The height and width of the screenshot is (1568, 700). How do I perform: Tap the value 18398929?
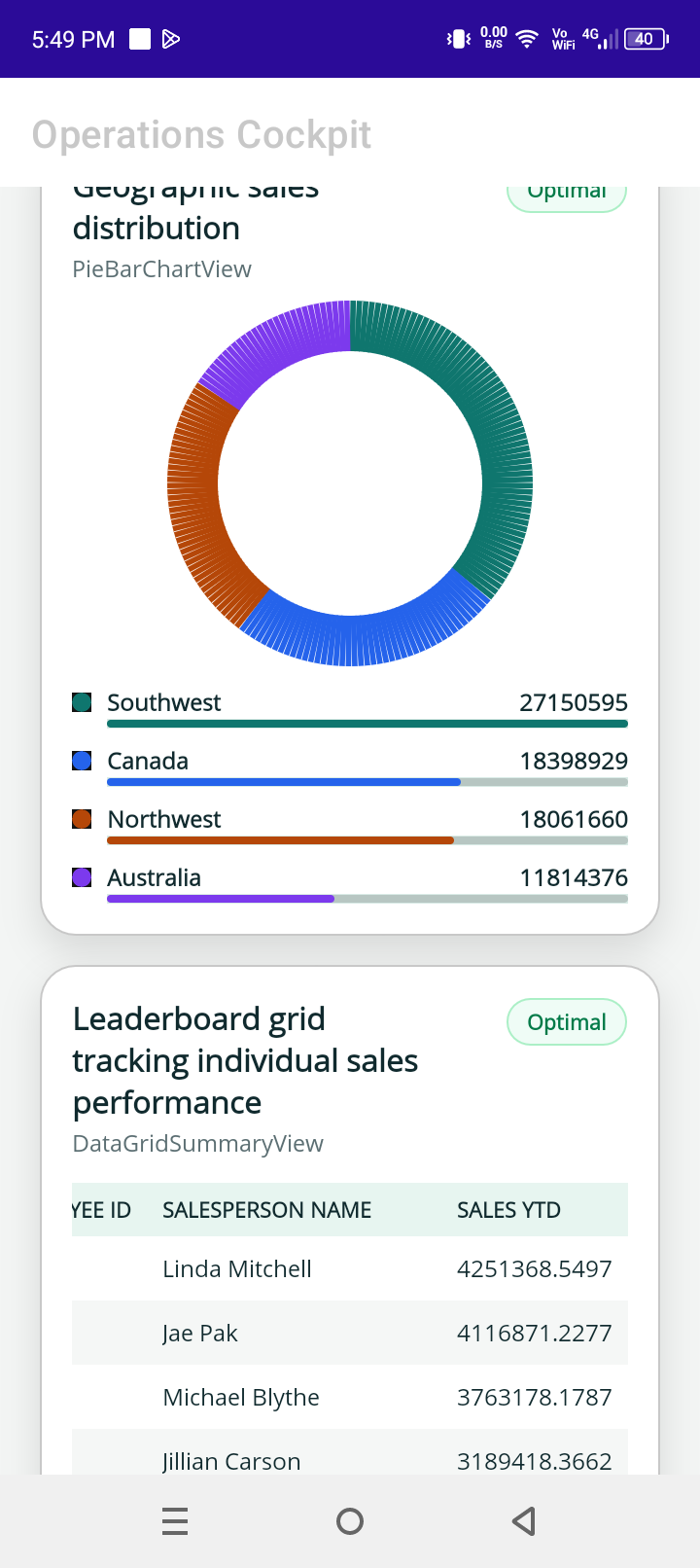pos(574,761)
